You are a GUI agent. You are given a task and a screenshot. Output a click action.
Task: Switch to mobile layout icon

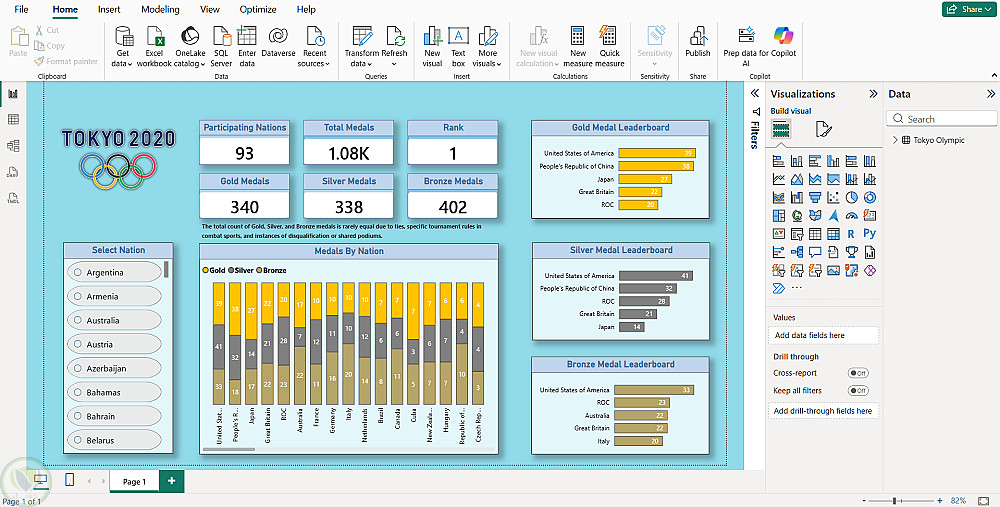(x=70, y=480)
